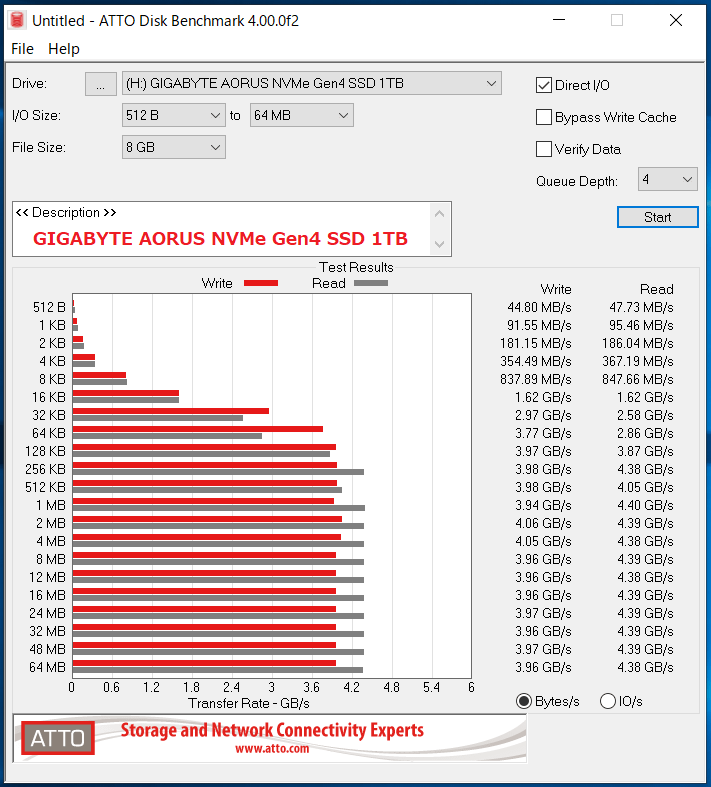Viewport: 711px width, 787px height.
Task: Open the Help menu
Action: (64, 49)
